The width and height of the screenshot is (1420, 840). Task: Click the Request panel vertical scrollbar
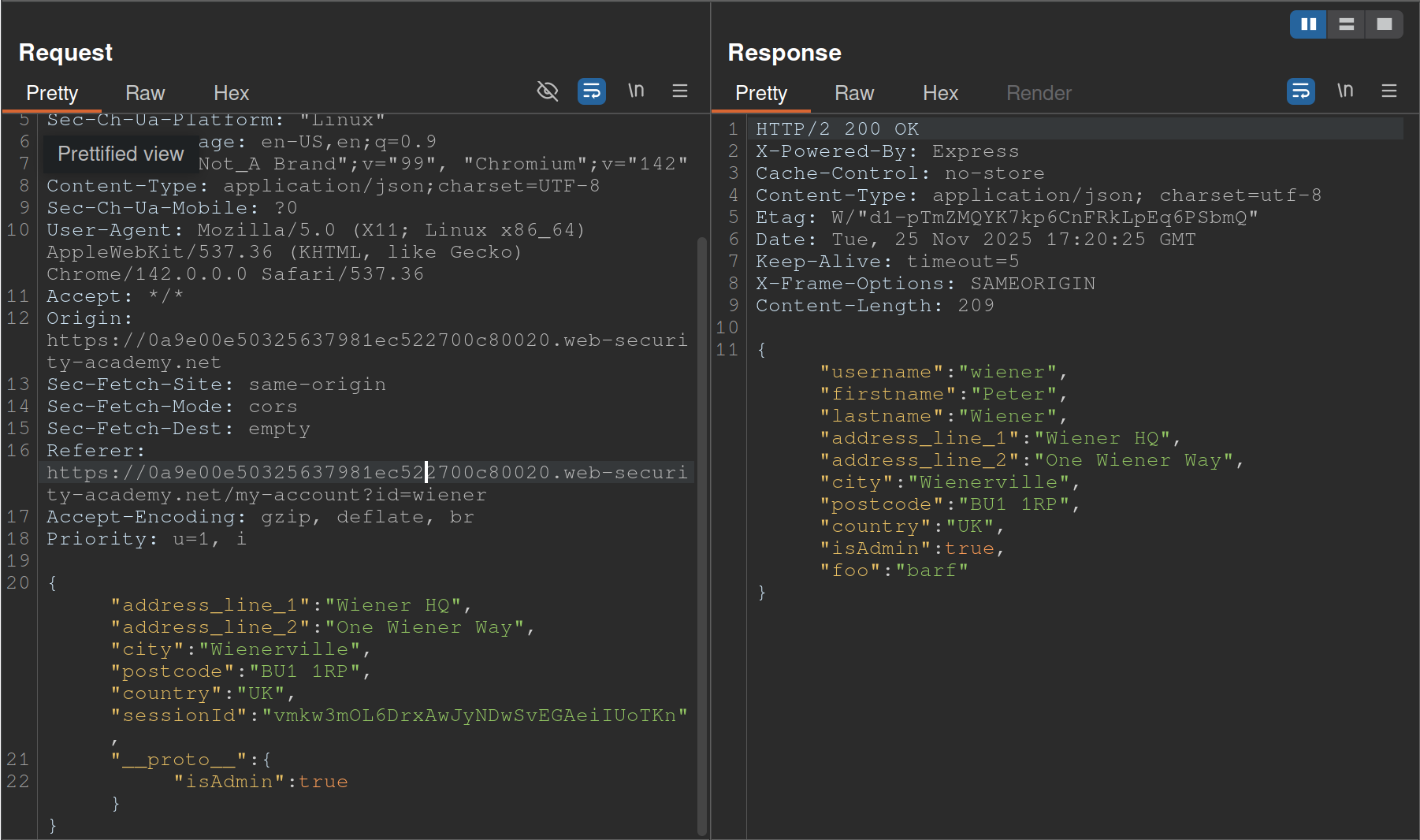point(701,536)
